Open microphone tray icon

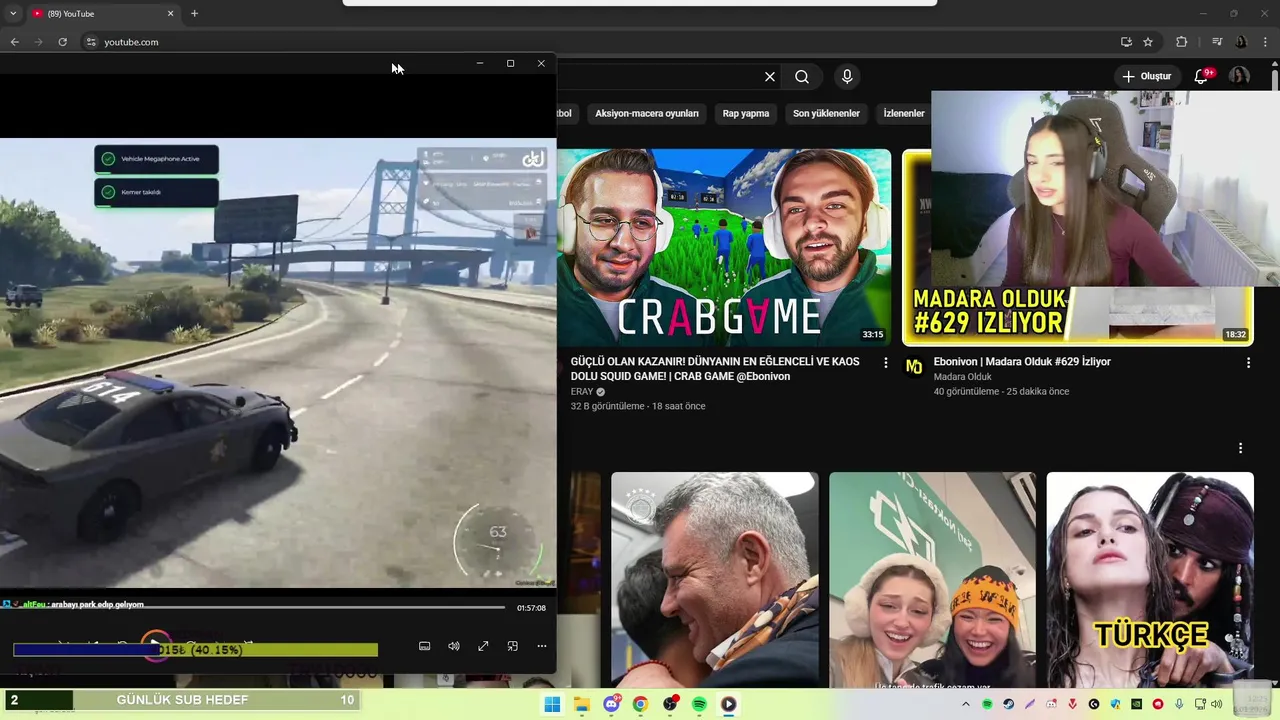coord(1180,705)
